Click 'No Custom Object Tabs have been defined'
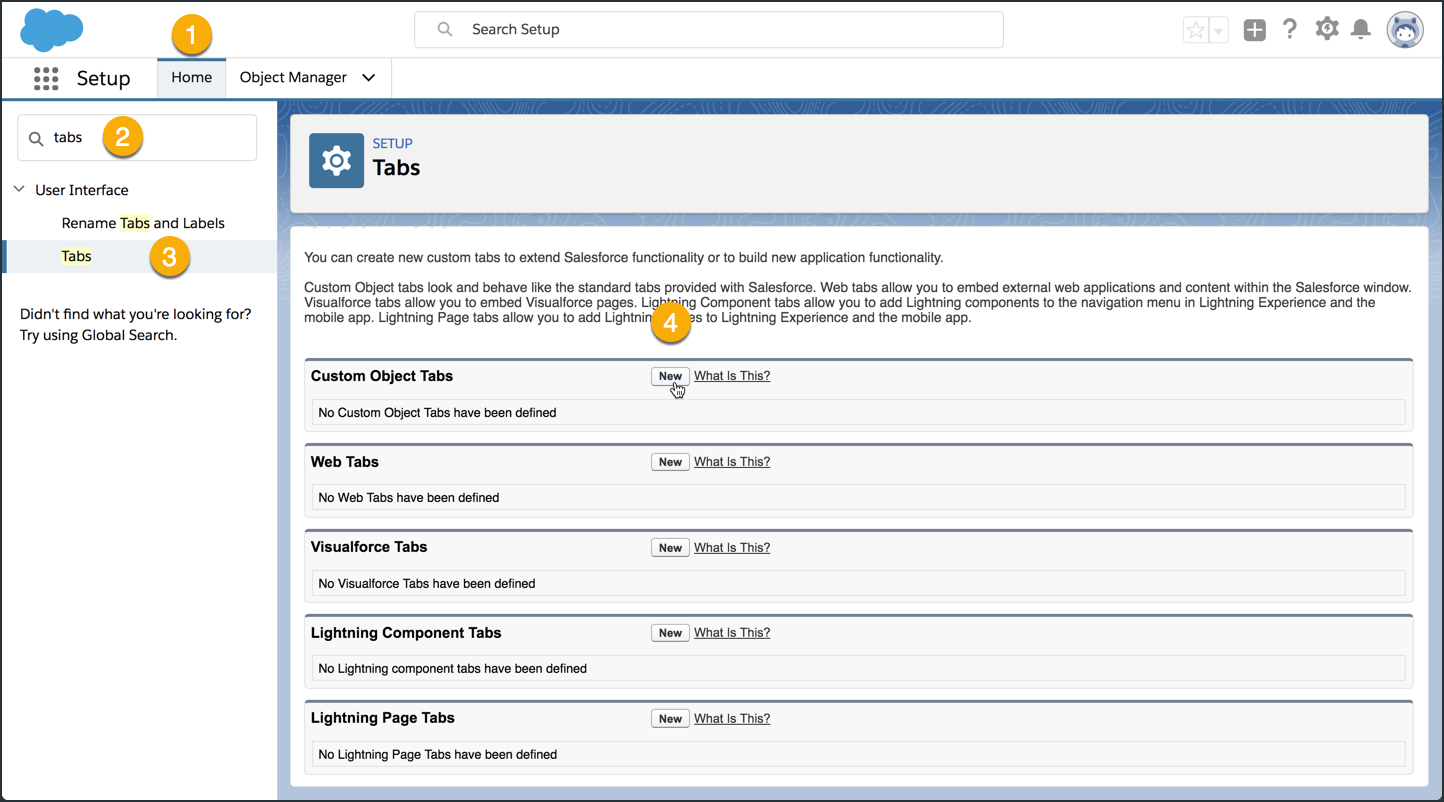The image size is (1444, 802). click(437, 412)
